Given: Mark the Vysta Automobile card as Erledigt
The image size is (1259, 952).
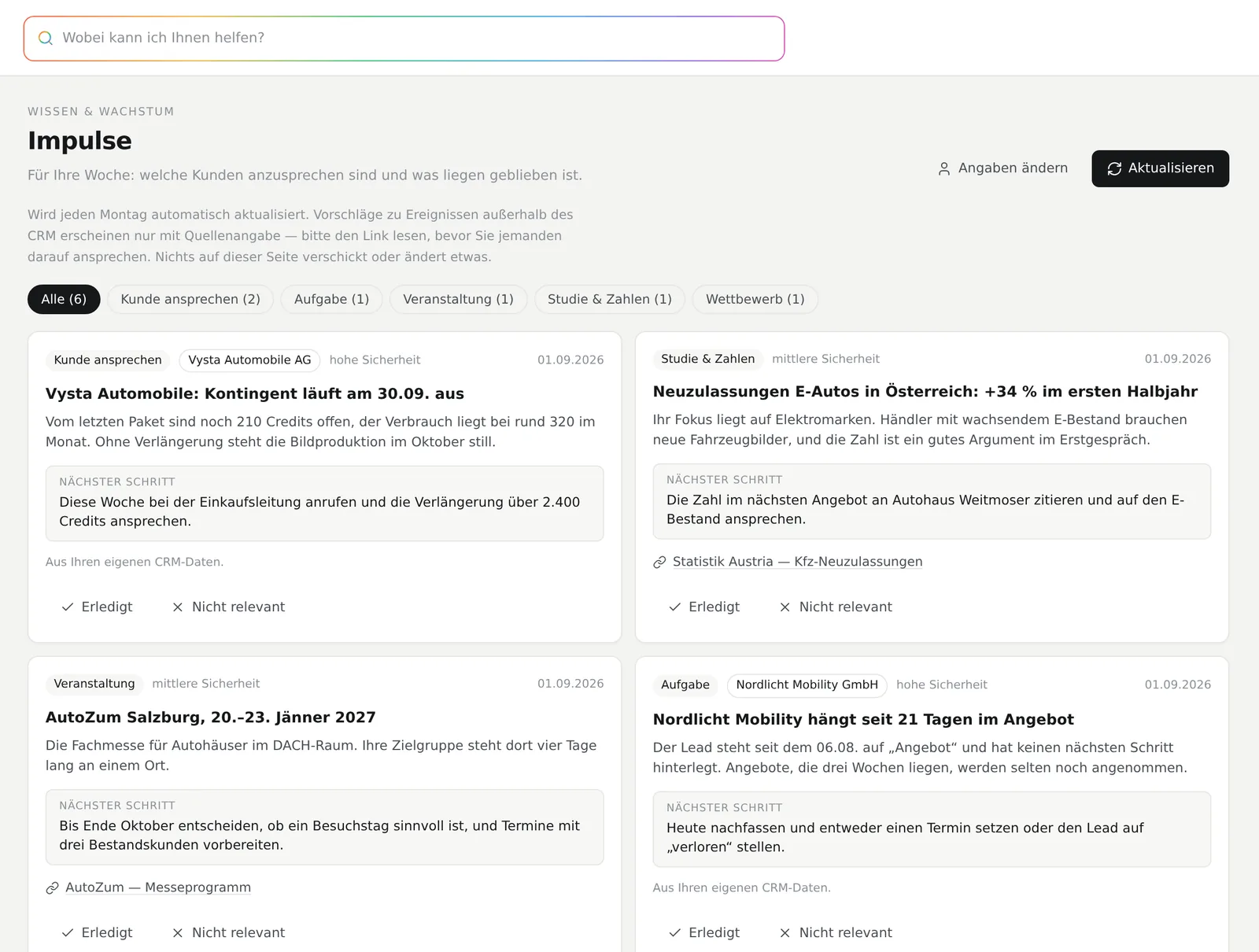Looking at the screenshot, I should pos(97,607).
